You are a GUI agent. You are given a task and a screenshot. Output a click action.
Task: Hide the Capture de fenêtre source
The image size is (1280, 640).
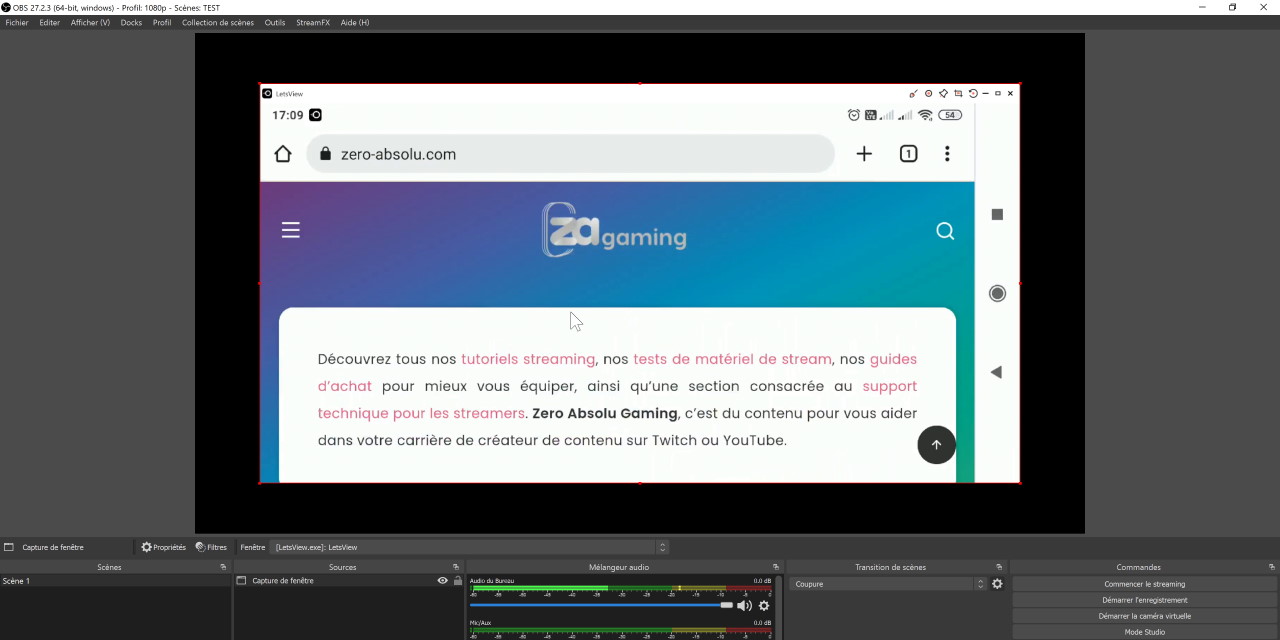[x=442, y=581]
